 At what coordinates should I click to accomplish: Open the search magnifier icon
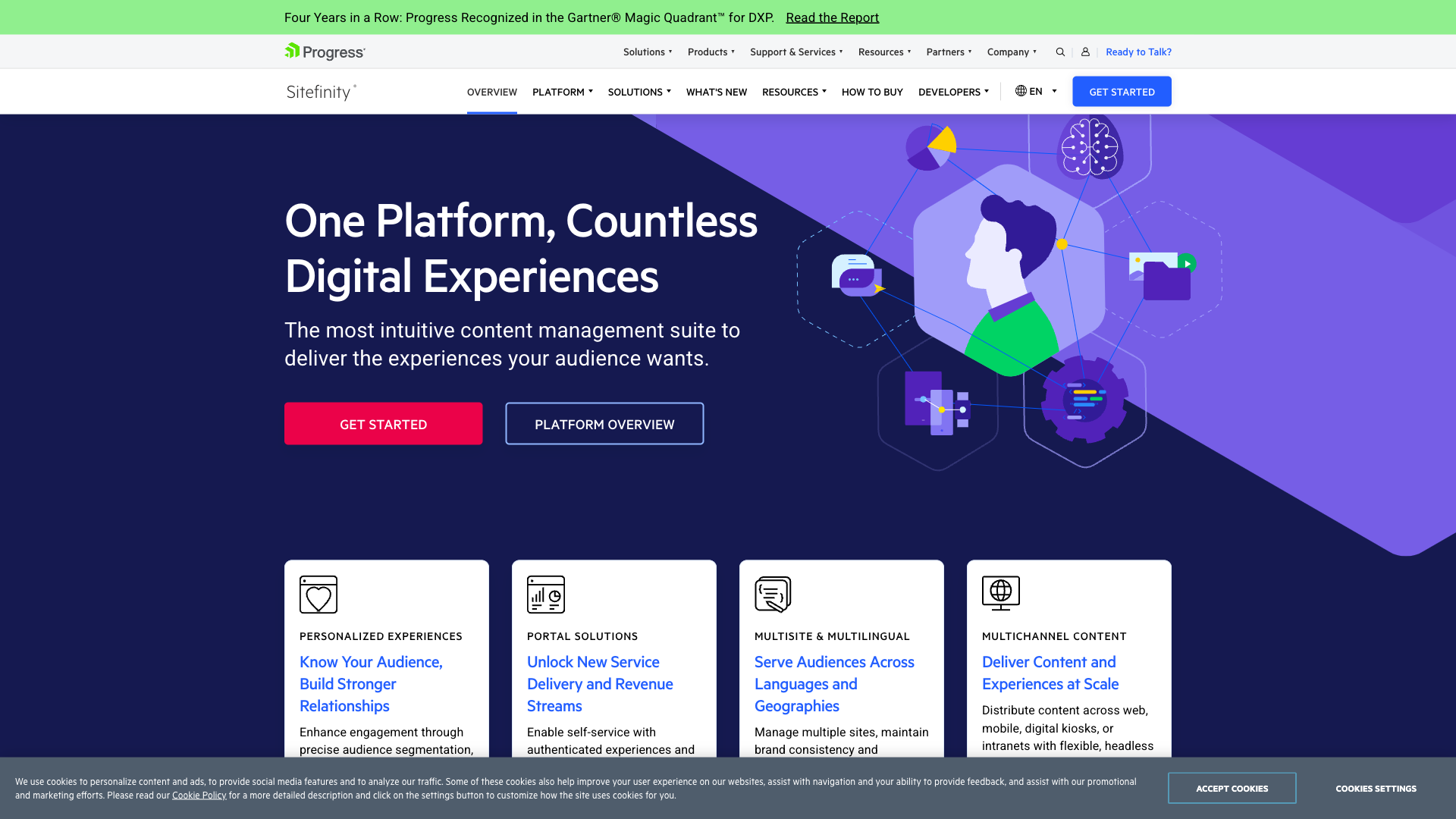pyautogui.click(x=1060, y=52)
